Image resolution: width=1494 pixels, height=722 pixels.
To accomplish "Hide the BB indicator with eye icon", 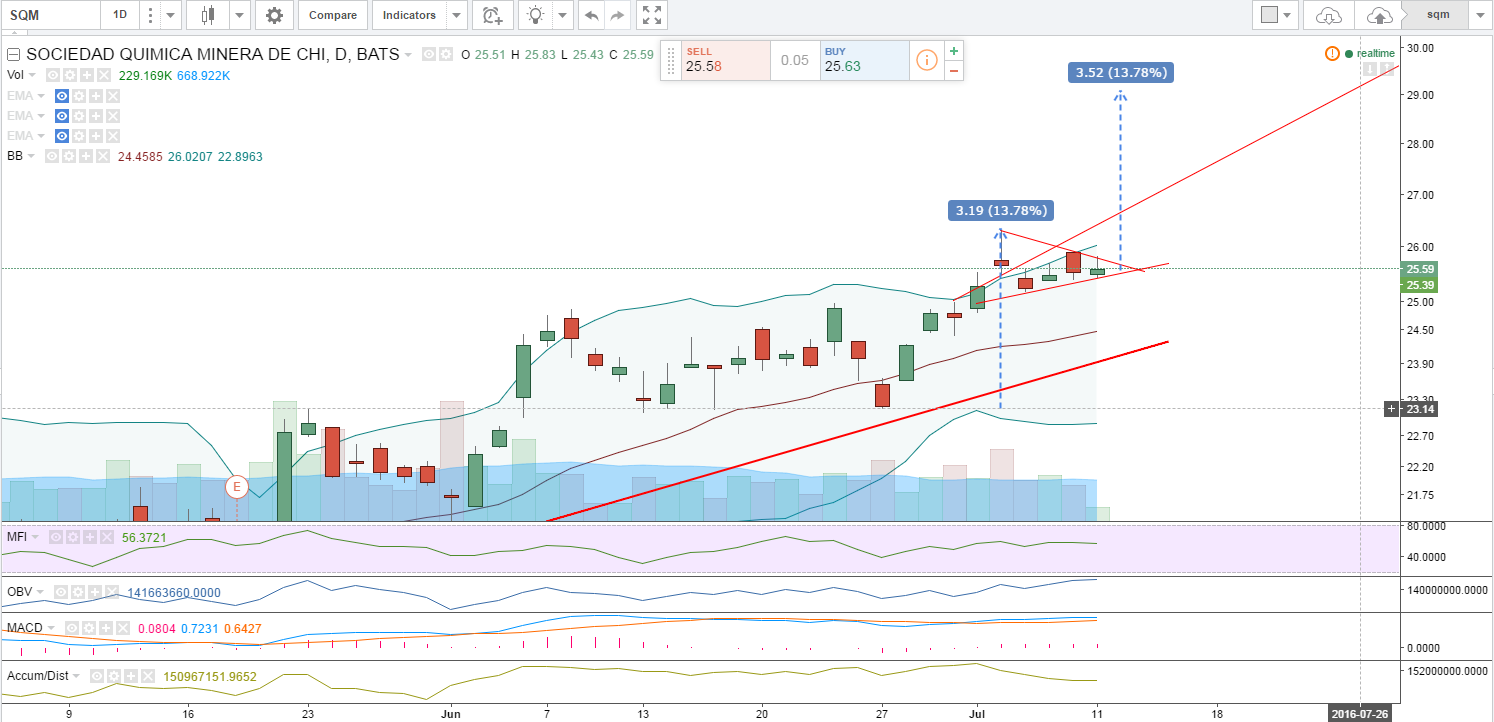I will 50,156.
